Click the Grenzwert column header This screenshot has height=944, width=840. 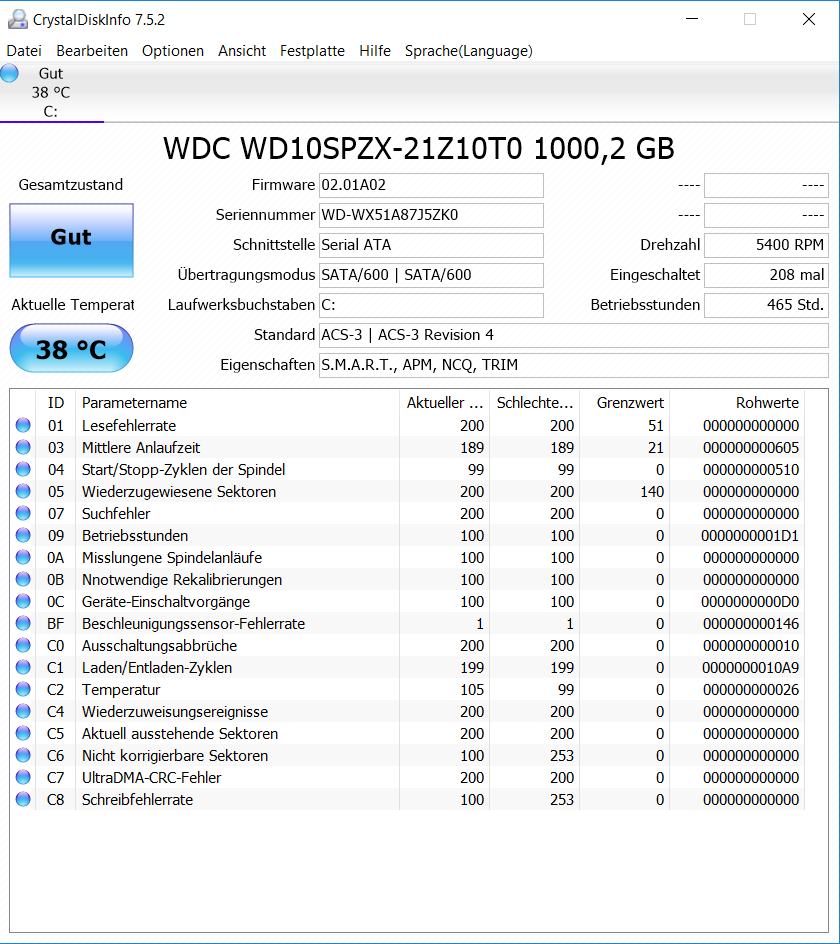pyautogui.click(x=624, y=403)
